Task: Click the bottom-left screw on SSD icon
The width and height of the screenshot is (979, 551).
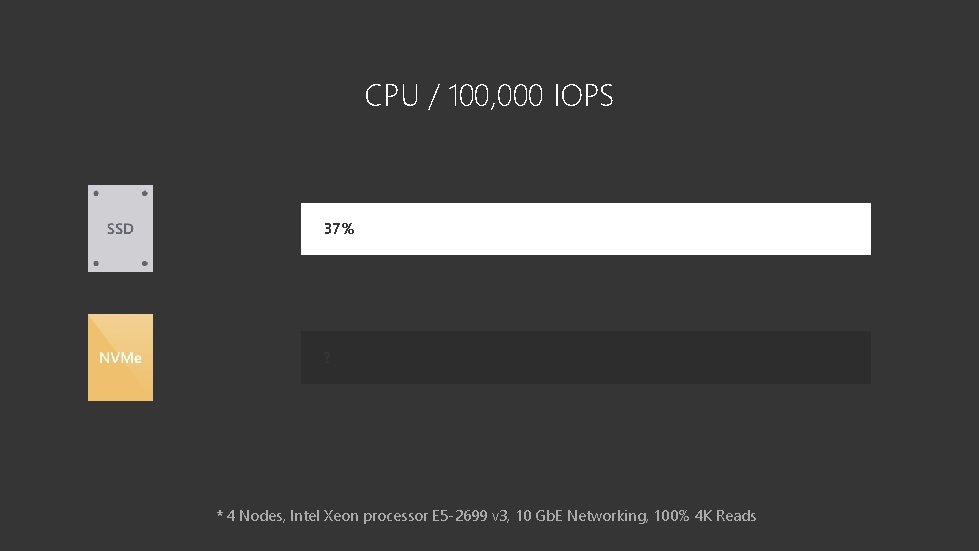Action: tap(96, 263)
